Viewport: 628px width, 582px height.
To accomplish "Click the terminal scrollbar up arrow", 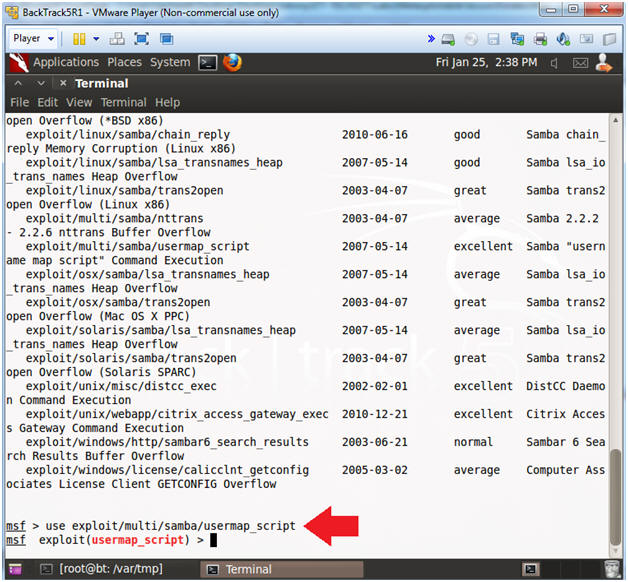I will 615,119.
